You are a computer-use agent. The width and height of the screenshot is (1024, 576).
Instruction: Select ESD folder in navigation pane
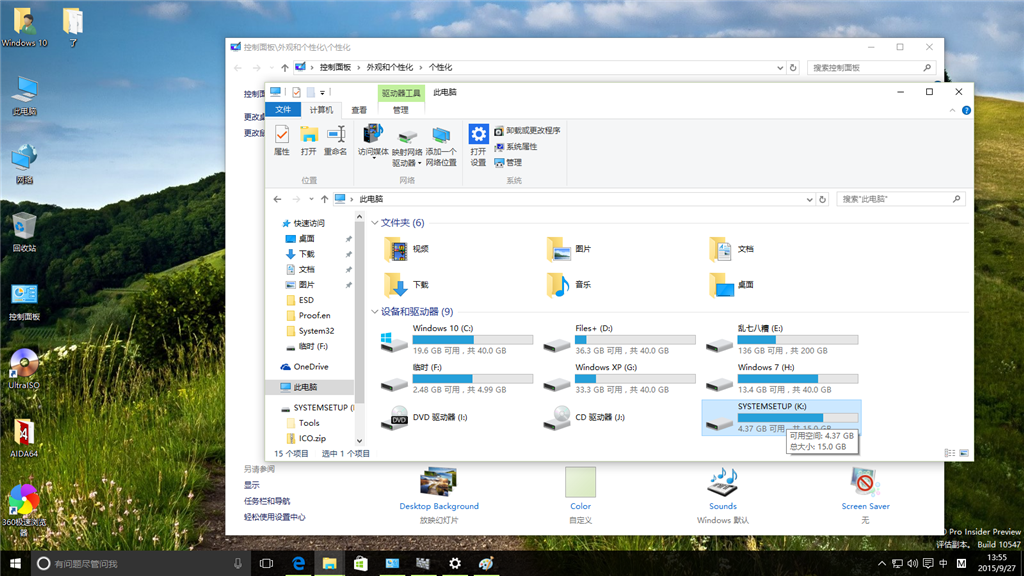pyautogui.click(x=306, y=300)
